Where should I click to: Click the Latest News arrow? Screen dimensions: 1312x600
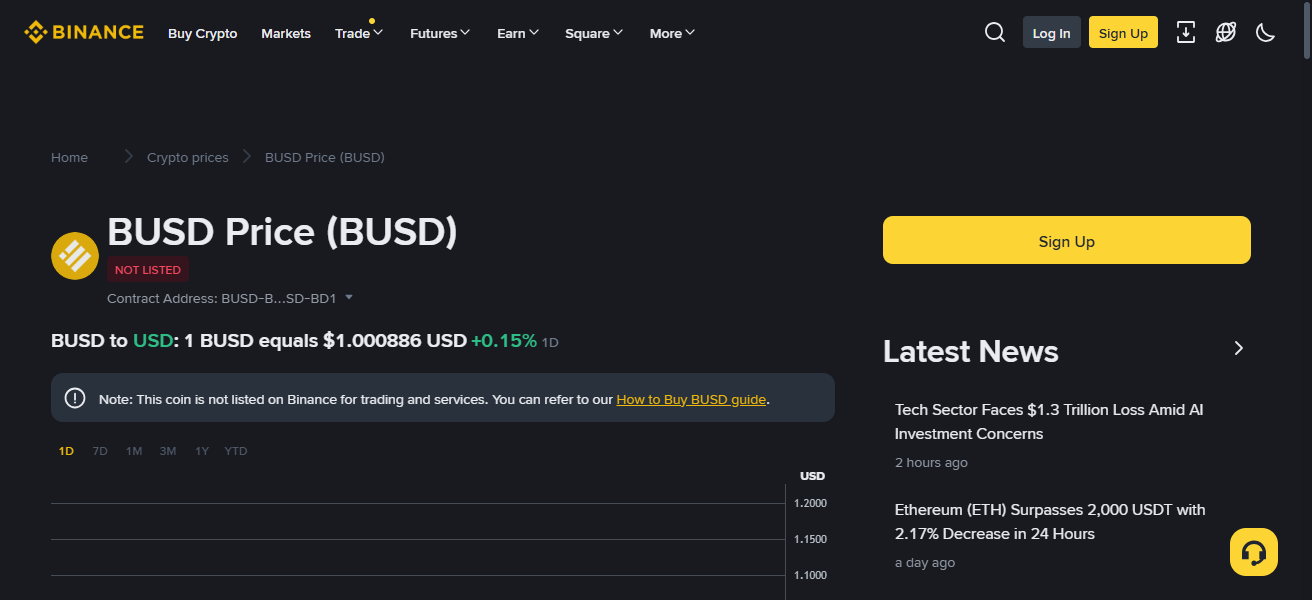pos(1239,348)
